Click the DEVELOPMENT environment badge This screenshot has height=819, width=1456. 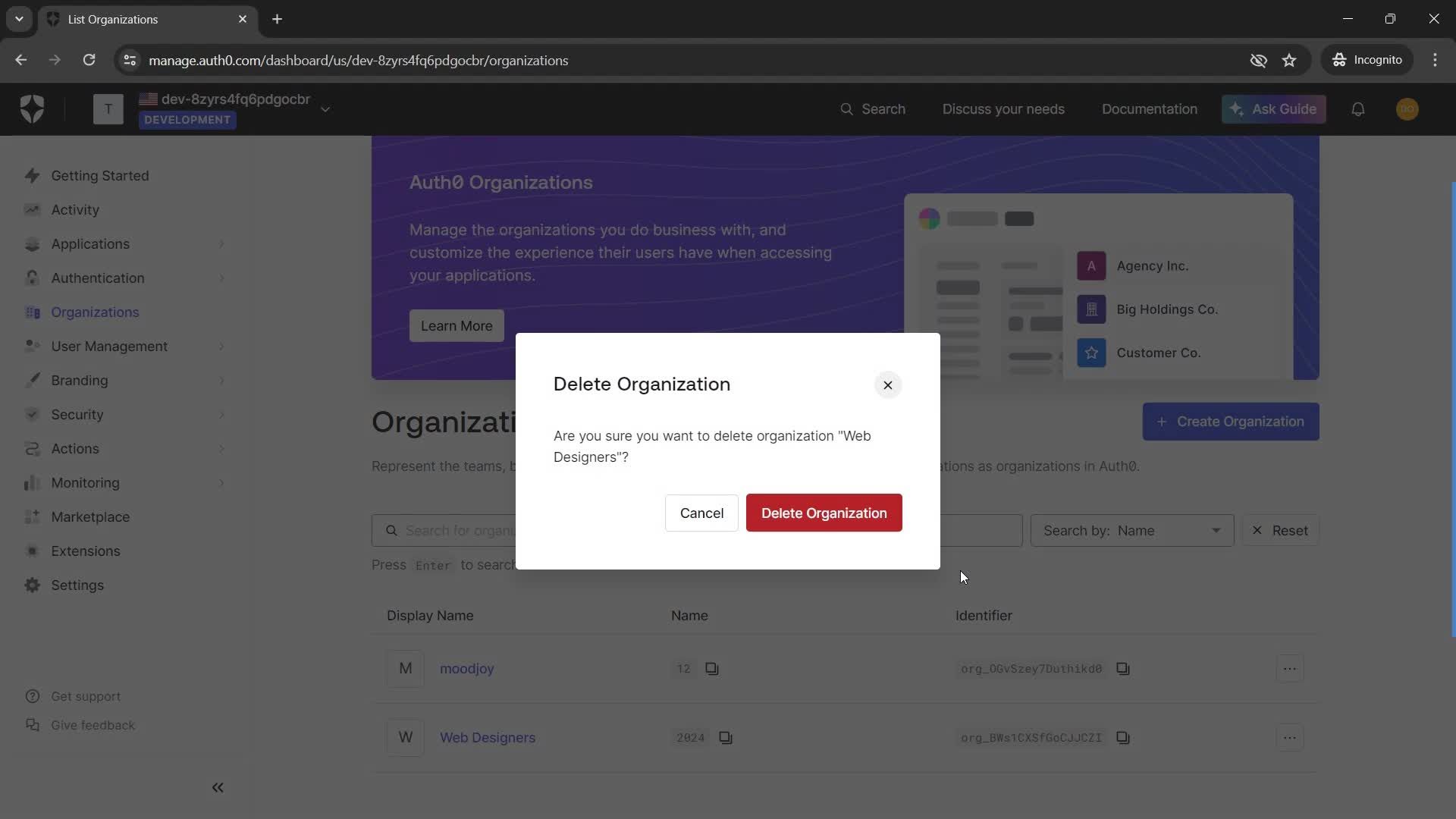click(187, 120)
